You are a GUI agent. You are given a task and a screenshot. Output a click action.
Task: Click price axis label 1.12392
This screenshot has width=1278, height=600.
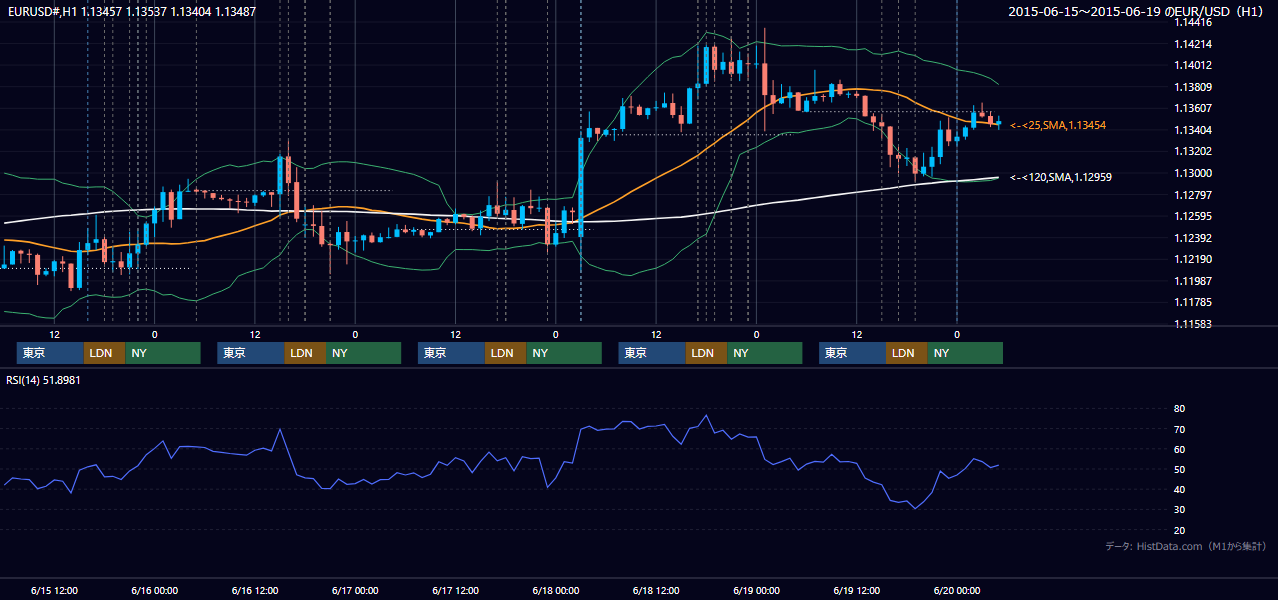click(1192, 238)
